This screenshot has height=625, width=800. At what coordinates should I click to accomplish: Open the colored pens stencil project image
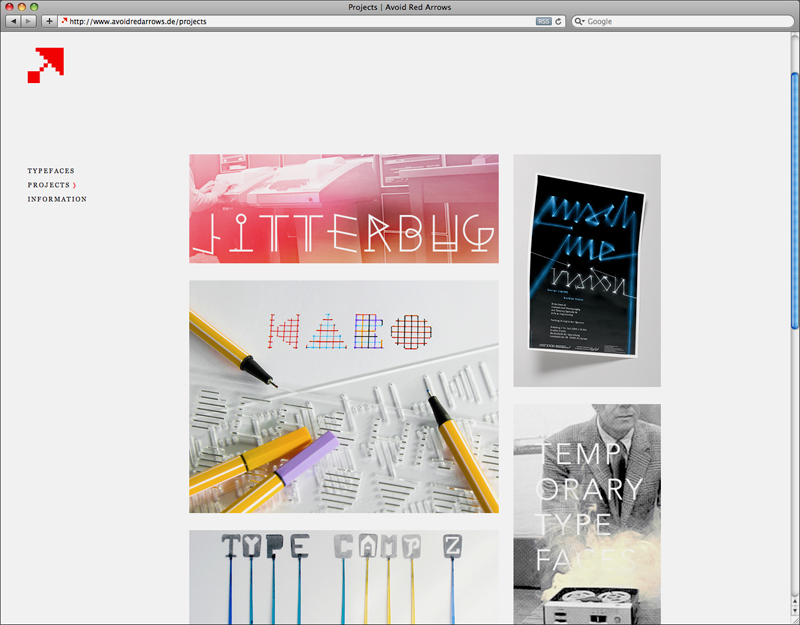click(344, 396)
